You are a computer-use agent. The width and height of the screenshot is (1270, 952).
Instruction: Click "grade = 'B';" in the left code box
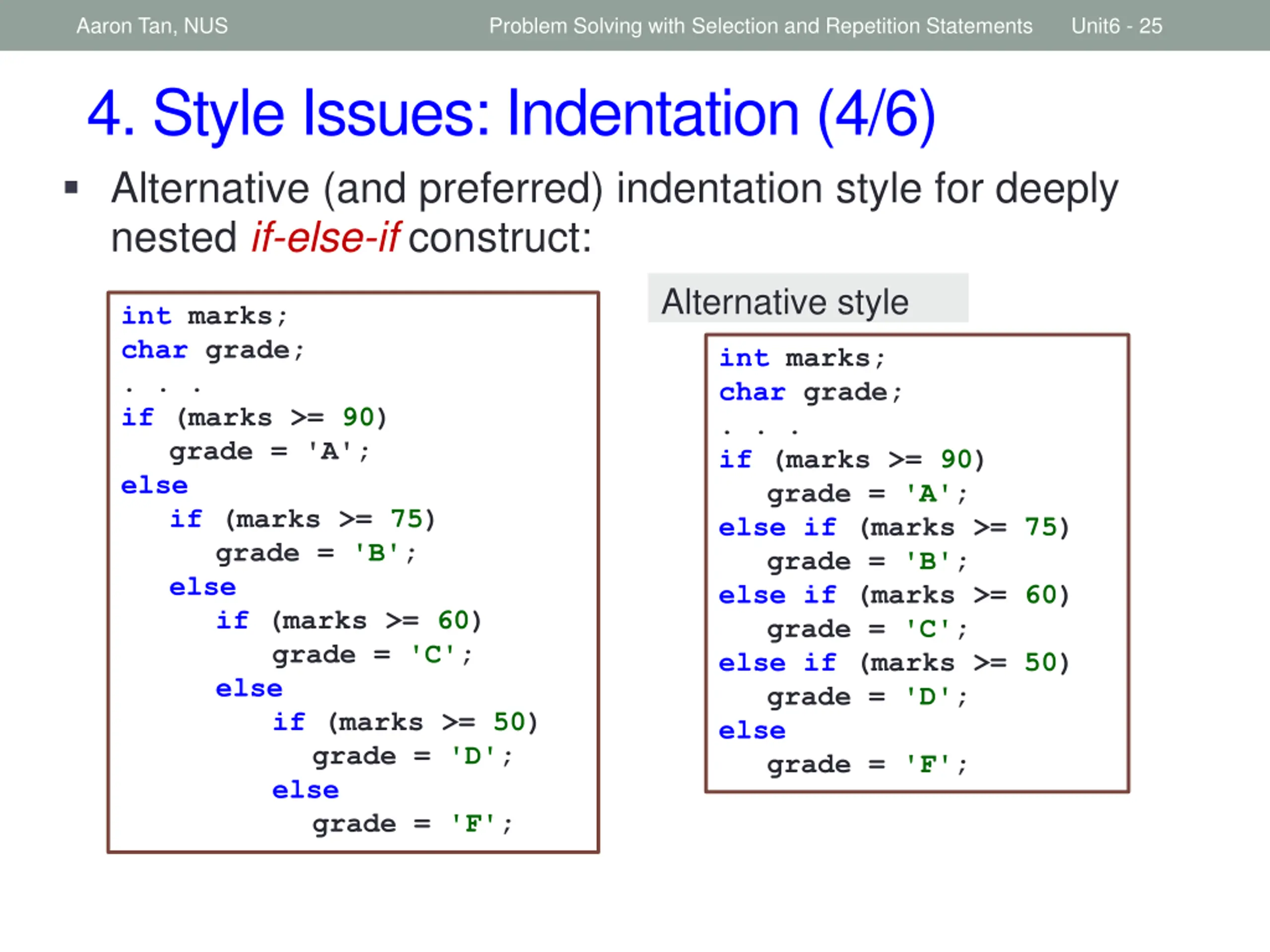(316, 553)
